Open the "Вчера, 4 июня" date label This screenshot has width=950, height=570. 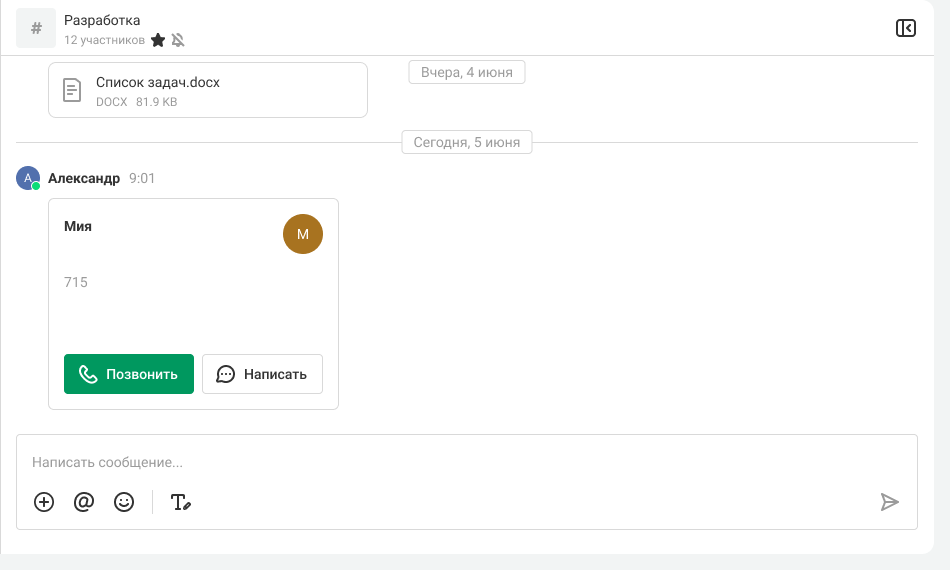pos(467,72)
